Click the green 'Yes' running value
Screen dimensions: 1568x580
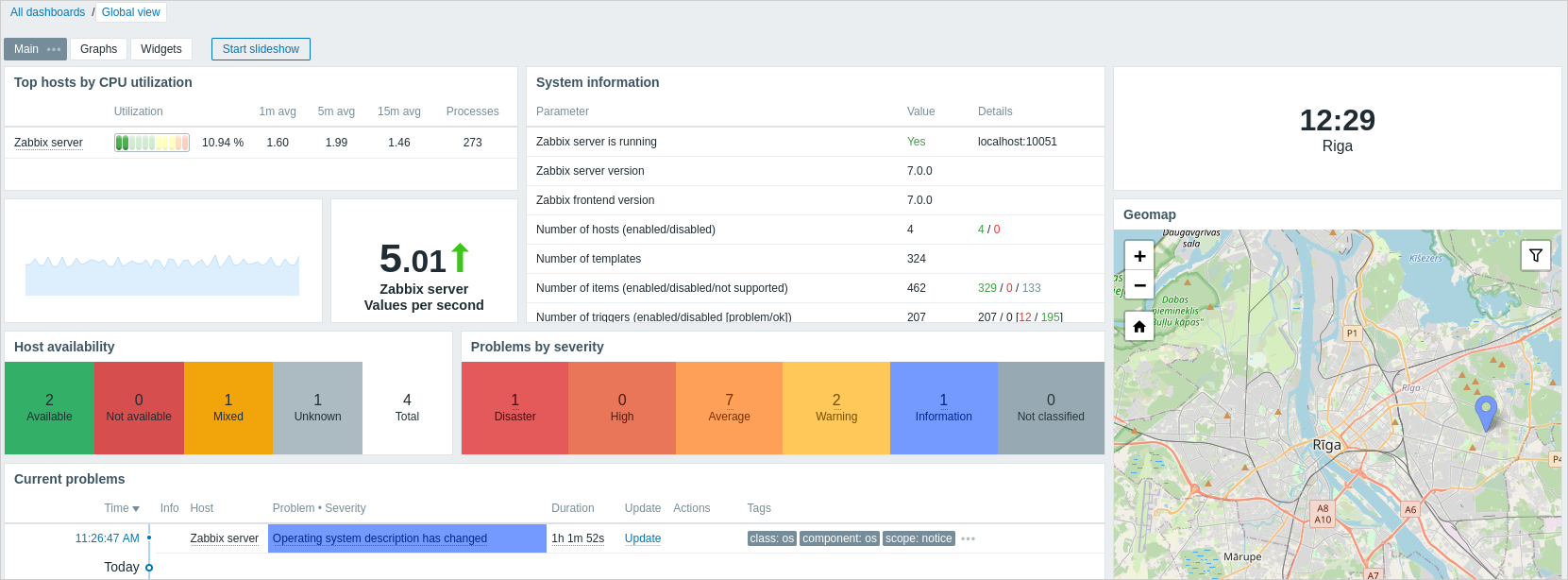916,142
